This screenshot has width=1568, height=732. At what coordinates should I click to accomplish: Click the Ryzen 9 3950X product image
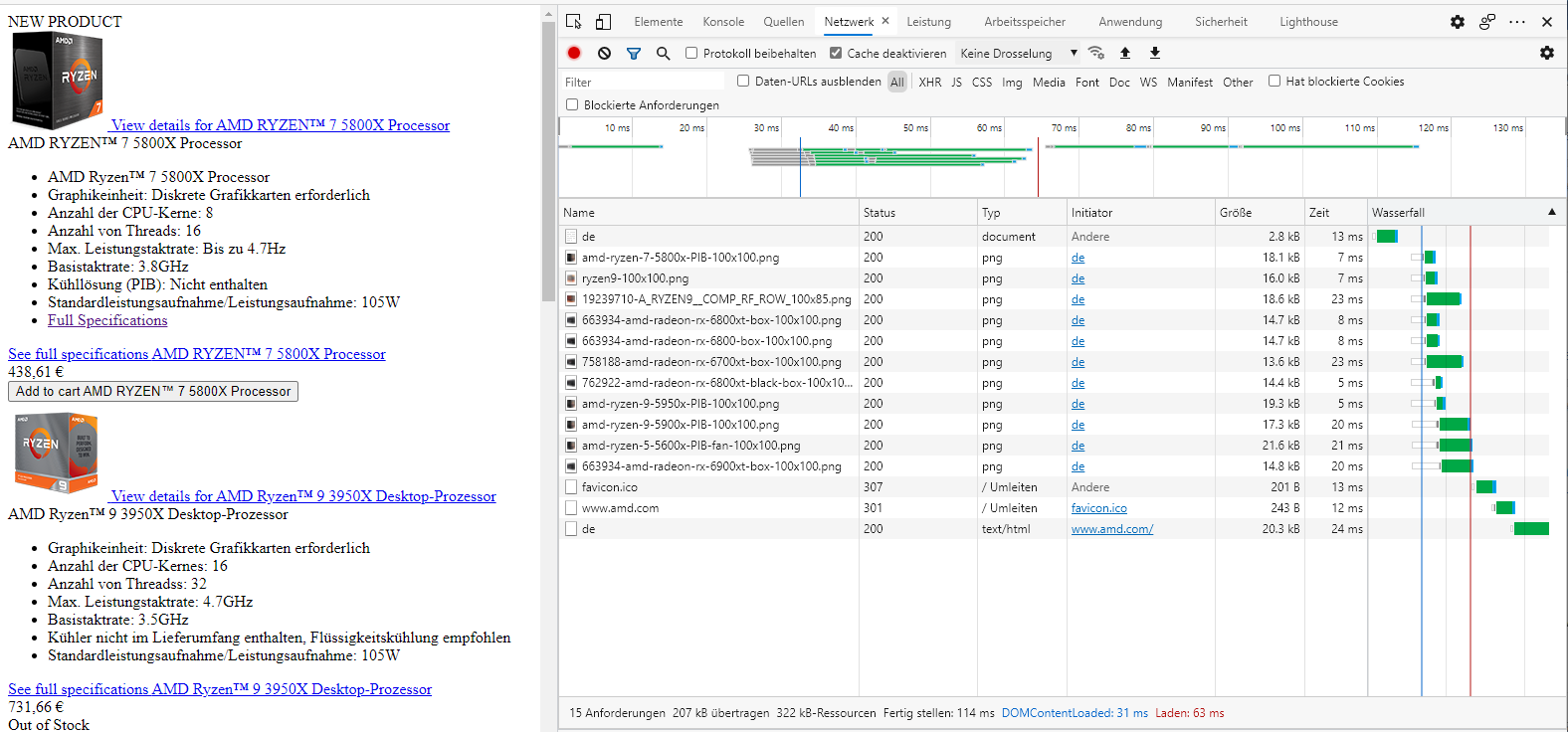57,454
